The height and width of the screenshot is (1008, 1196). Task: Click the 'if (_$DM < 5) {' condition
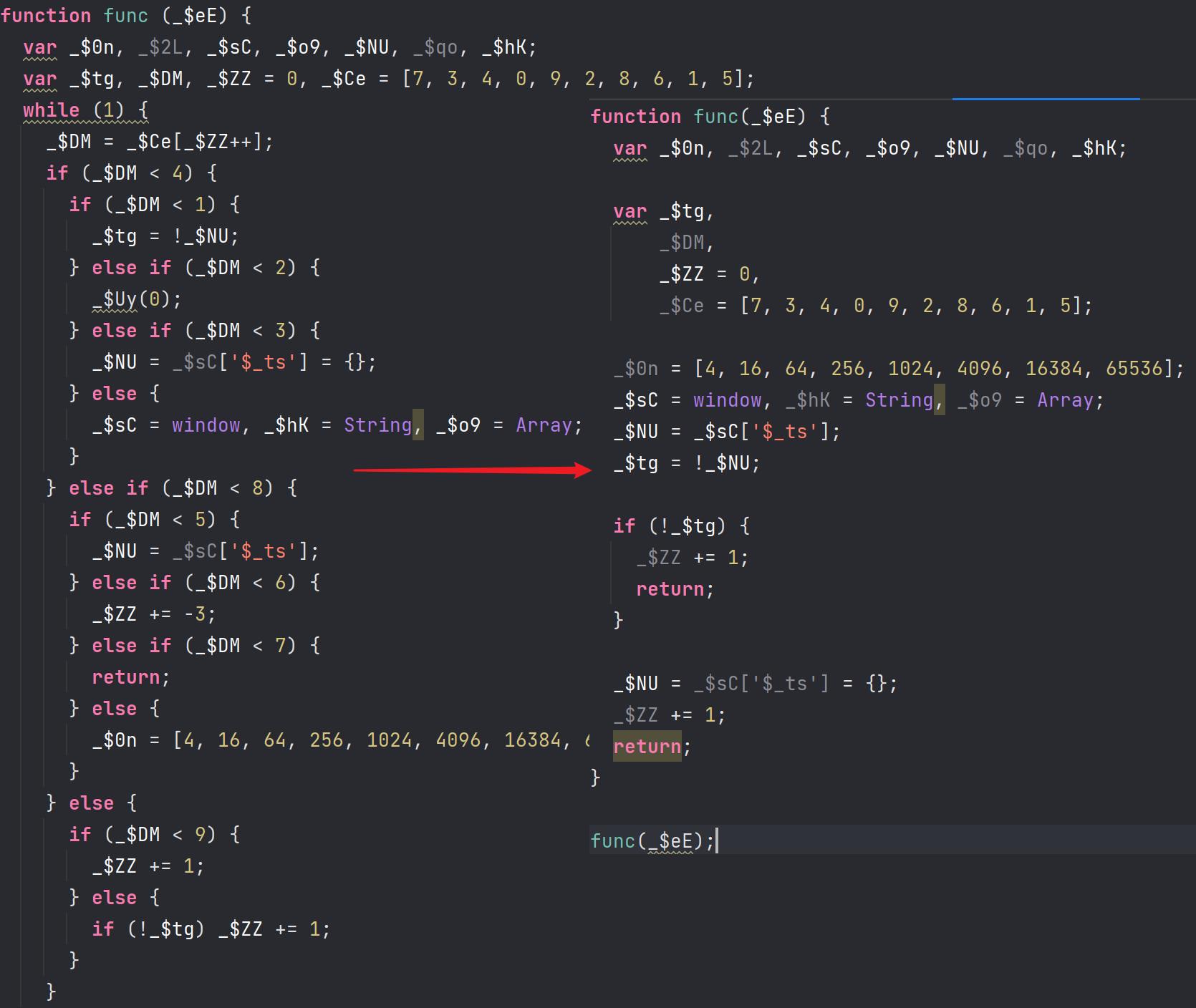point(155,520)
